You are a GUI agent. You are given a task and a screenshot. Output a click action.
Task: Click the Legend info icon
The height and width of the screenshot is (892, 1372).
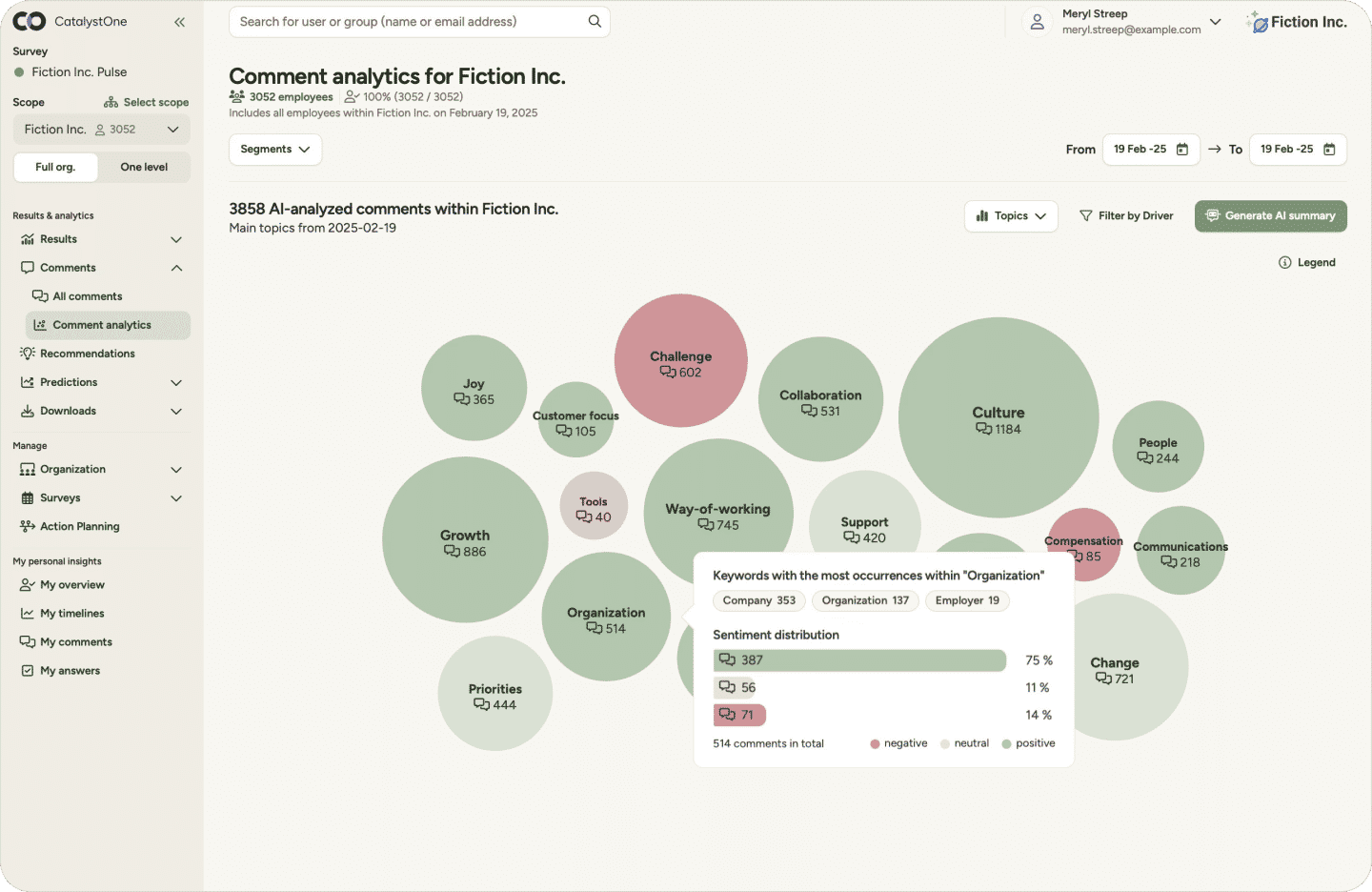tap(1284, 263)
